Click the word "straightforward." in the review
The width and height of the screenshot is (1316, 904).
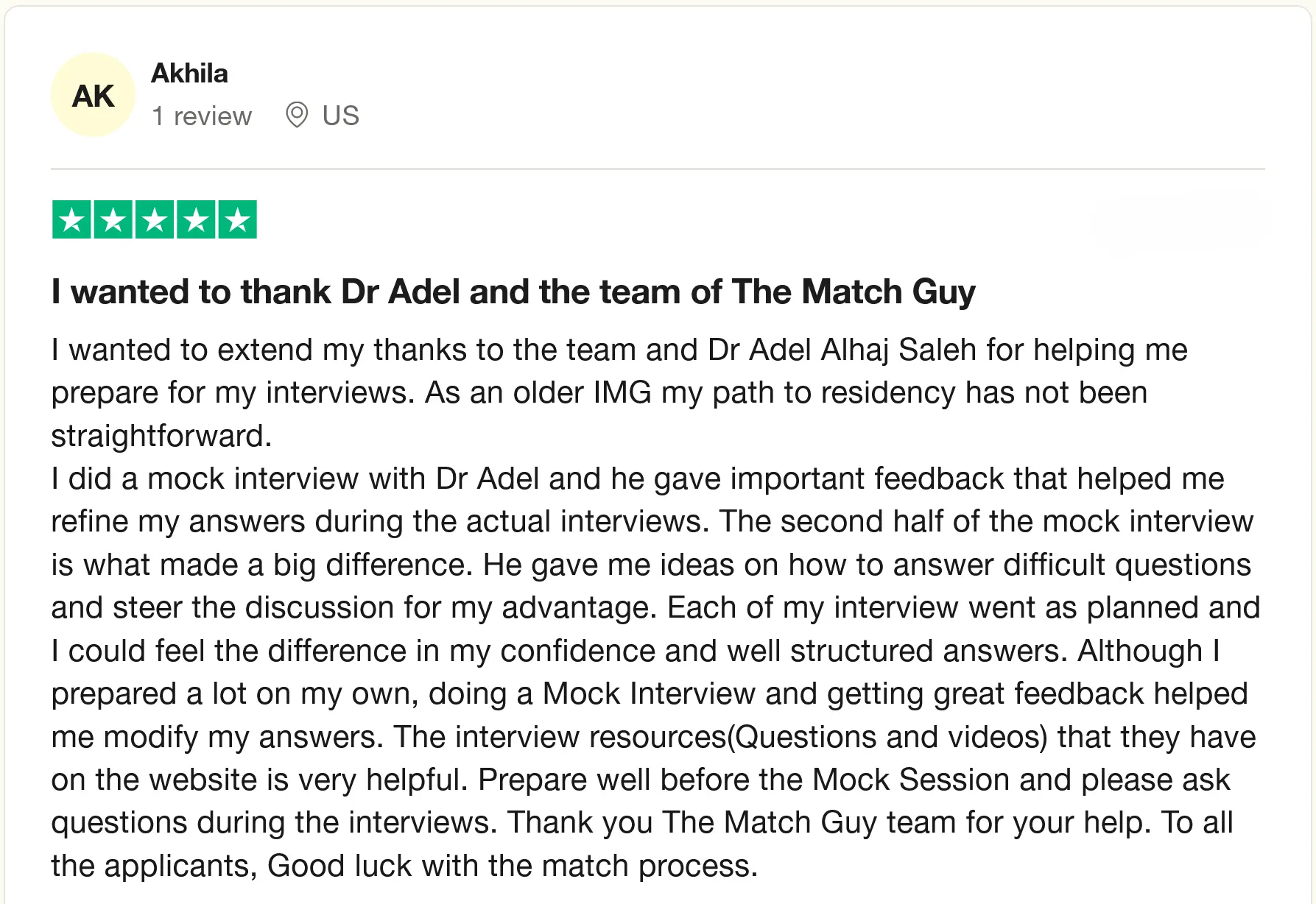(161, 436)
